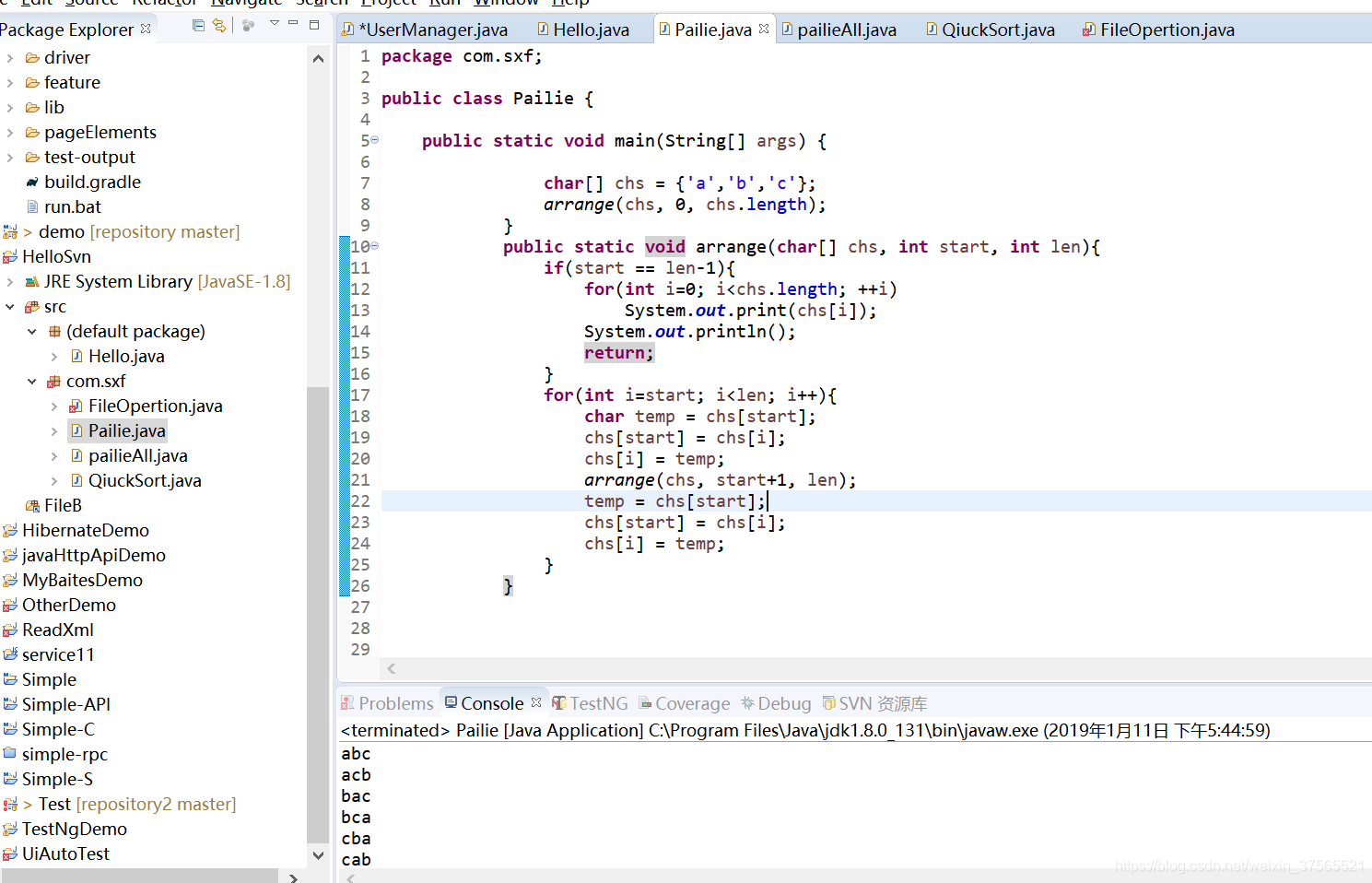The width and height of the screenshot is (1372, 883).
Task: Open the Navigate menu
Action: pyautogui.click(x=246, y=3)
